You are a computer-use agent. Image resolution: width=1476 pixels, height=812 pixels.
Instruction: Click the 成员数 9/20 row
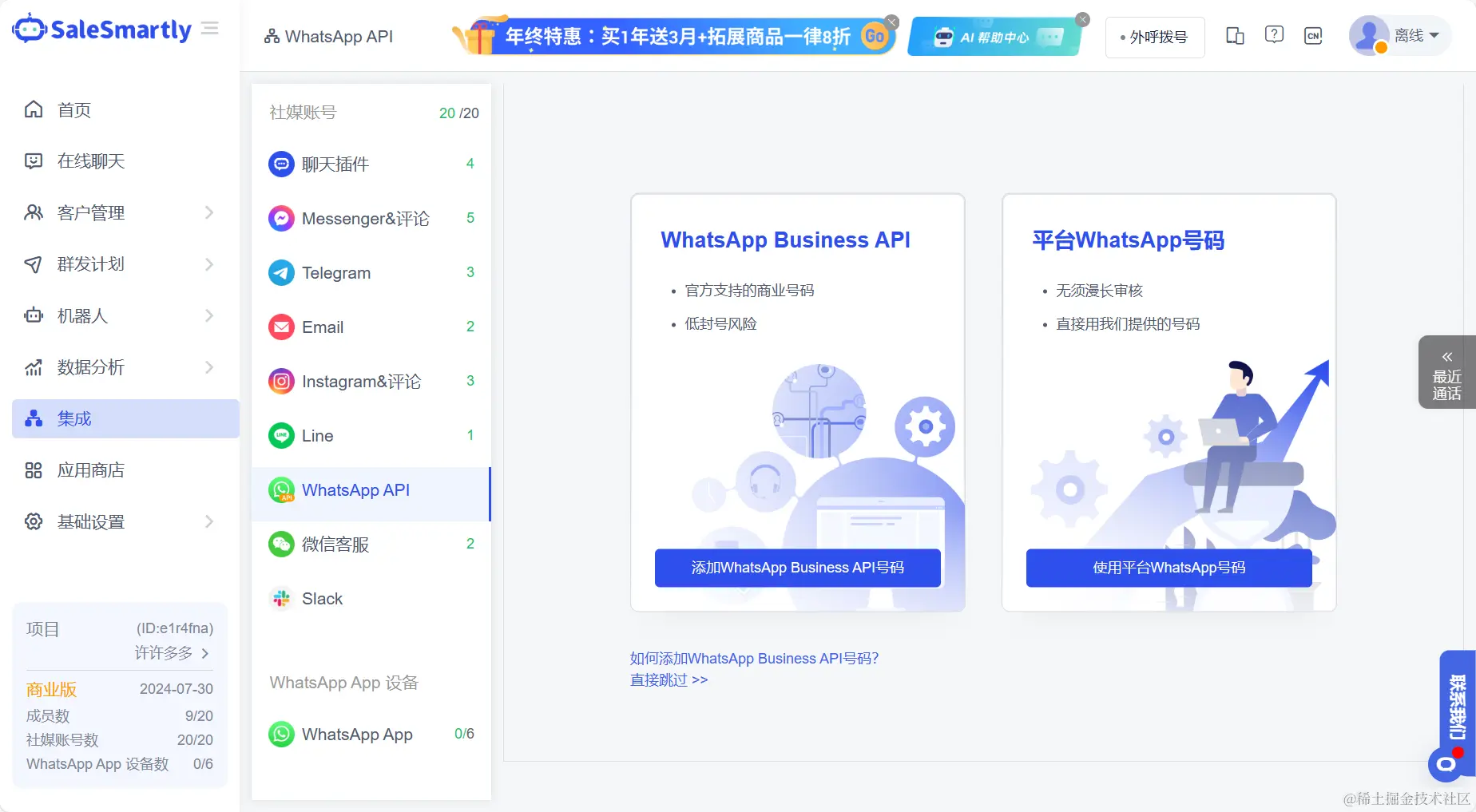[x=120, y=716]
